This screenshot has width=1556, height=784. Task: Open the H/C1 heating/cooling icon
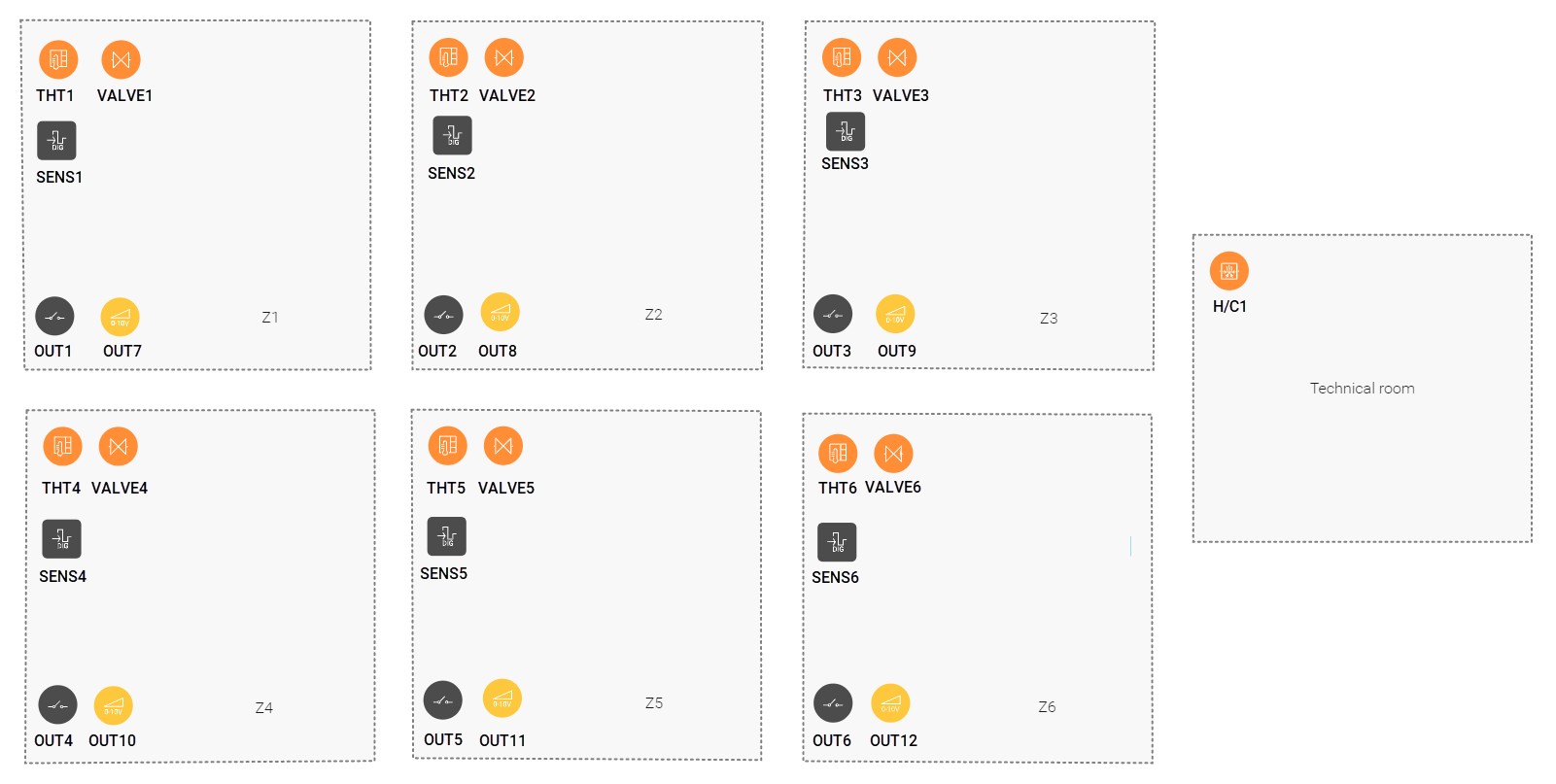click(x=1229, y=271)
